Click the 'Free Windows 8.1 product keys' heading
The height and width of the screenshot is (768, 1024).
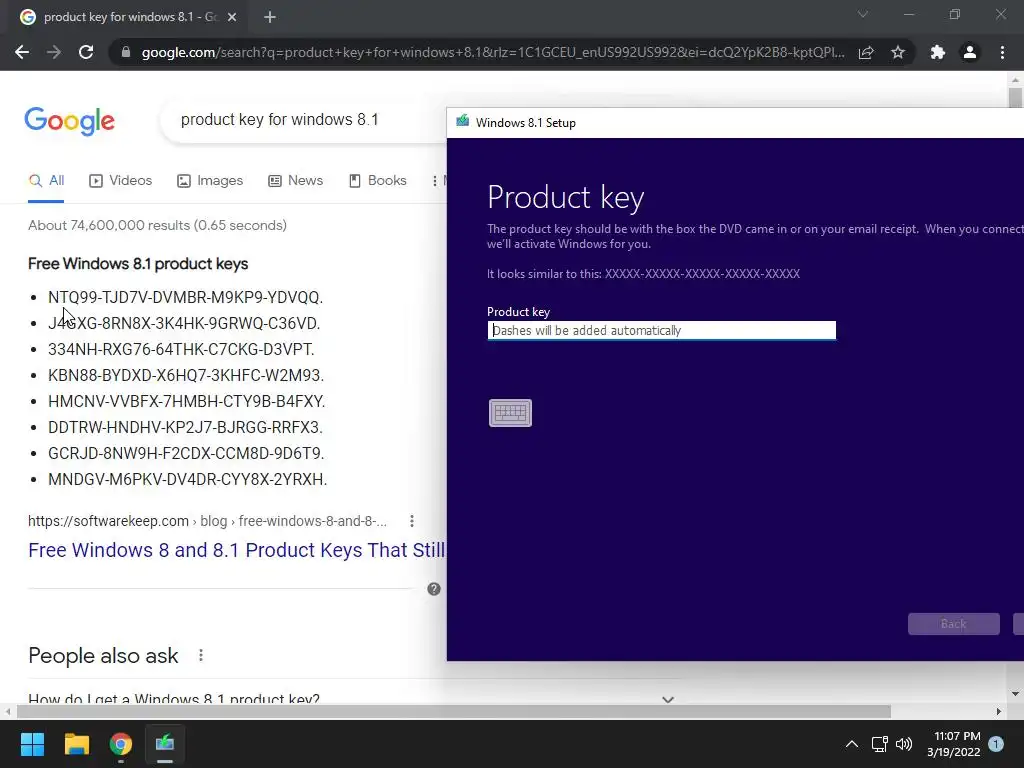tap(138, 264)
